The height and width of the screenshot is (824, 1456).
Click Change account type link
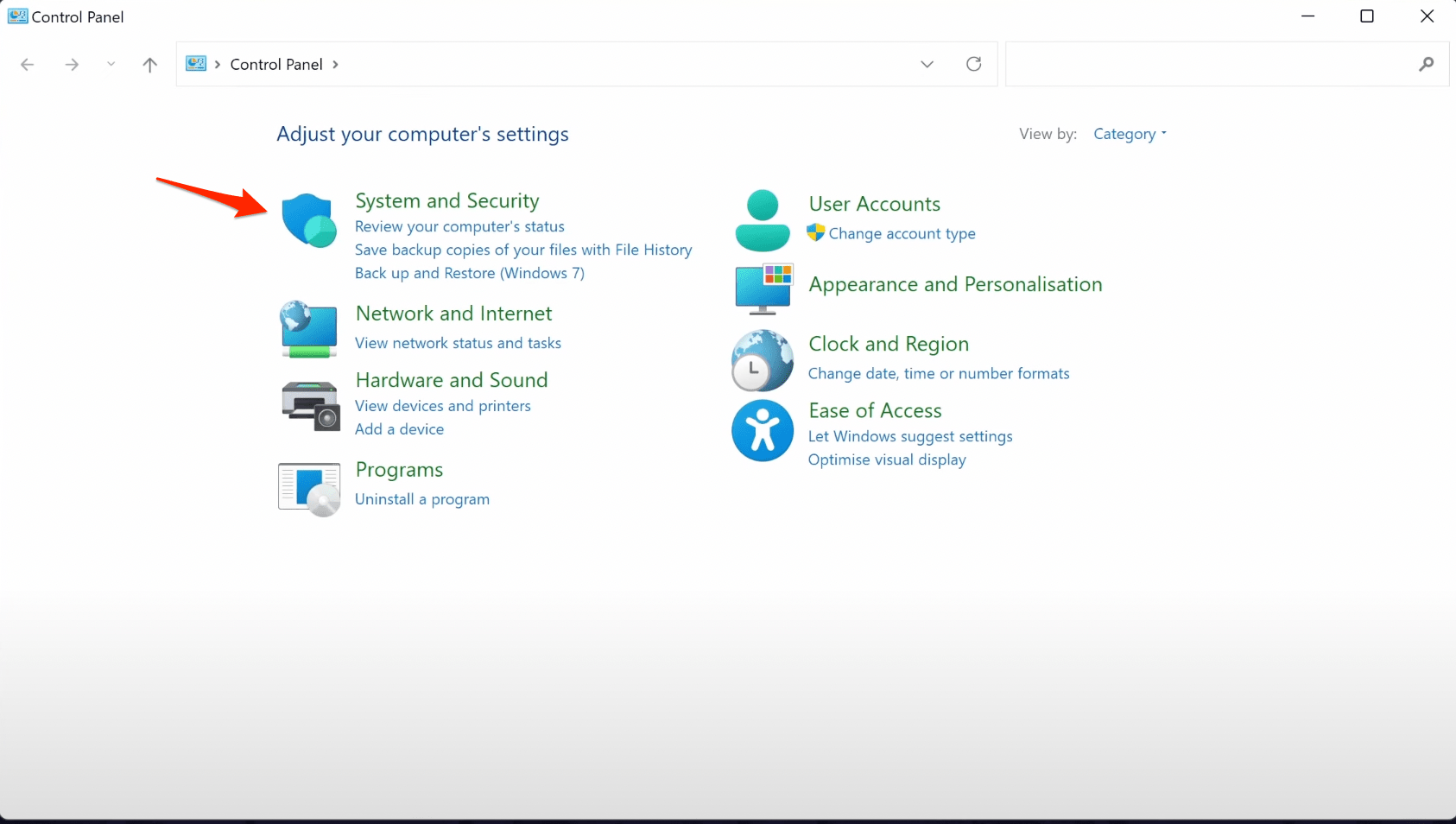pyautogui.click(x=902, y=233)
